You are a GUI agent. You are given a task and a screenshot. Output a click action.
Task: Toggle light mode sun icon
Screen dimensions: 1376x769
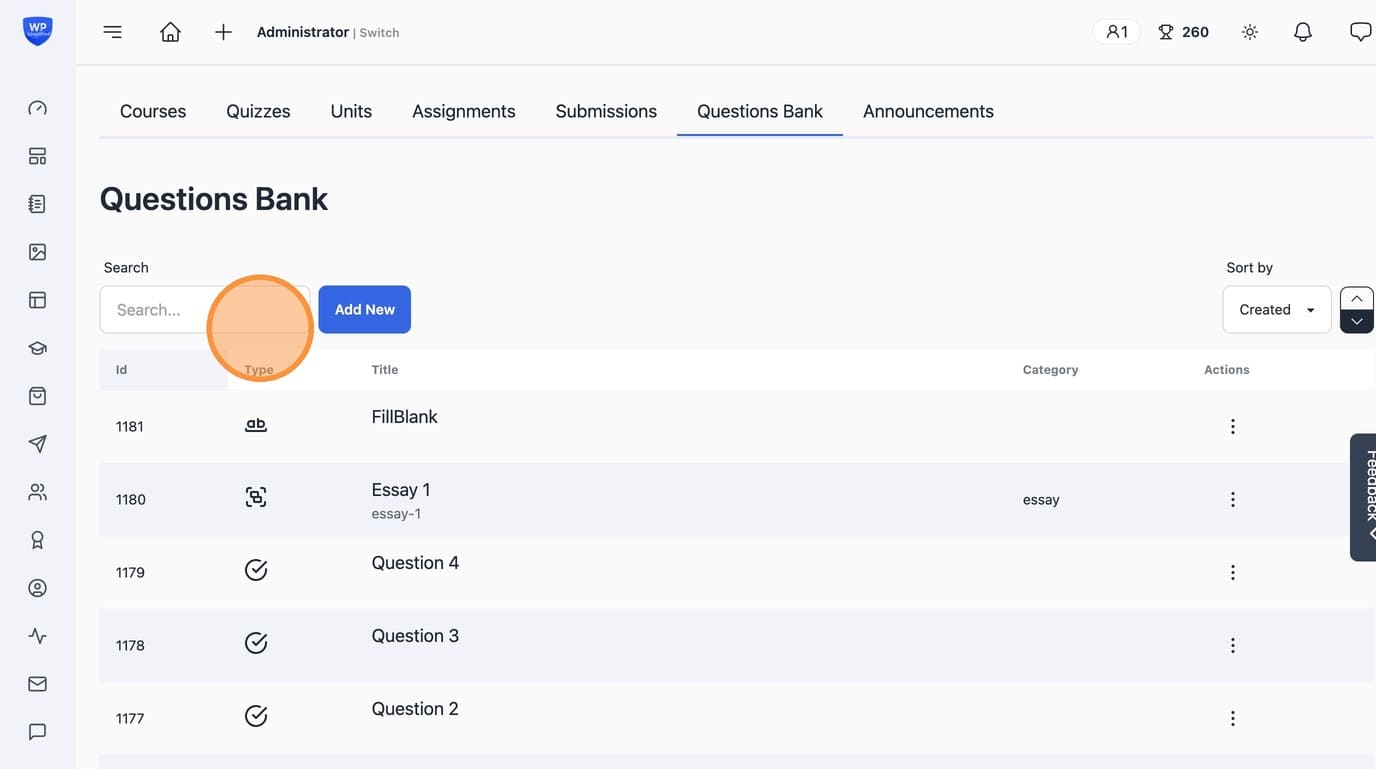point(1250,32)
